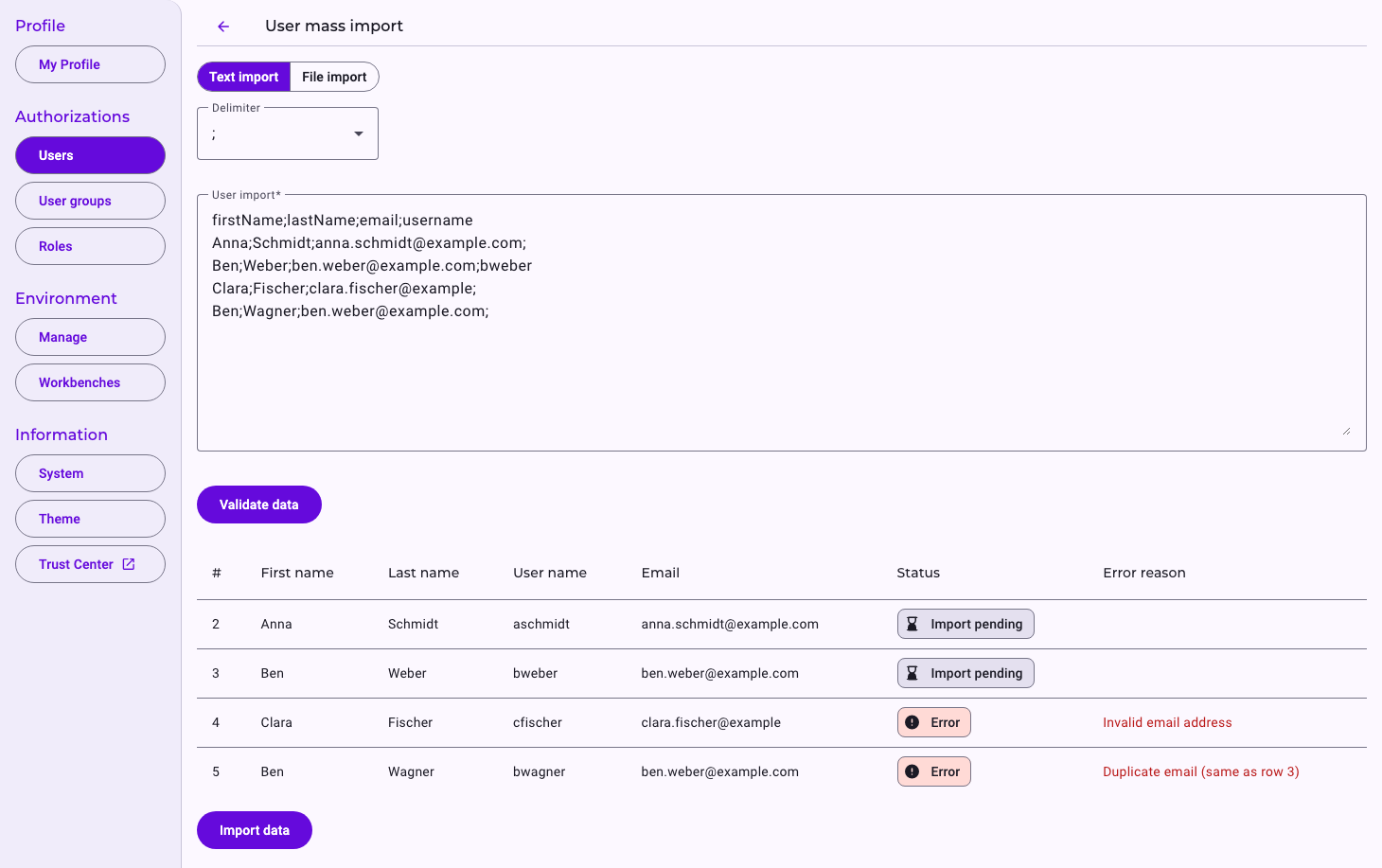
Task: Click 'Invalid email address' error reason
Action: tap(1167, 722)
